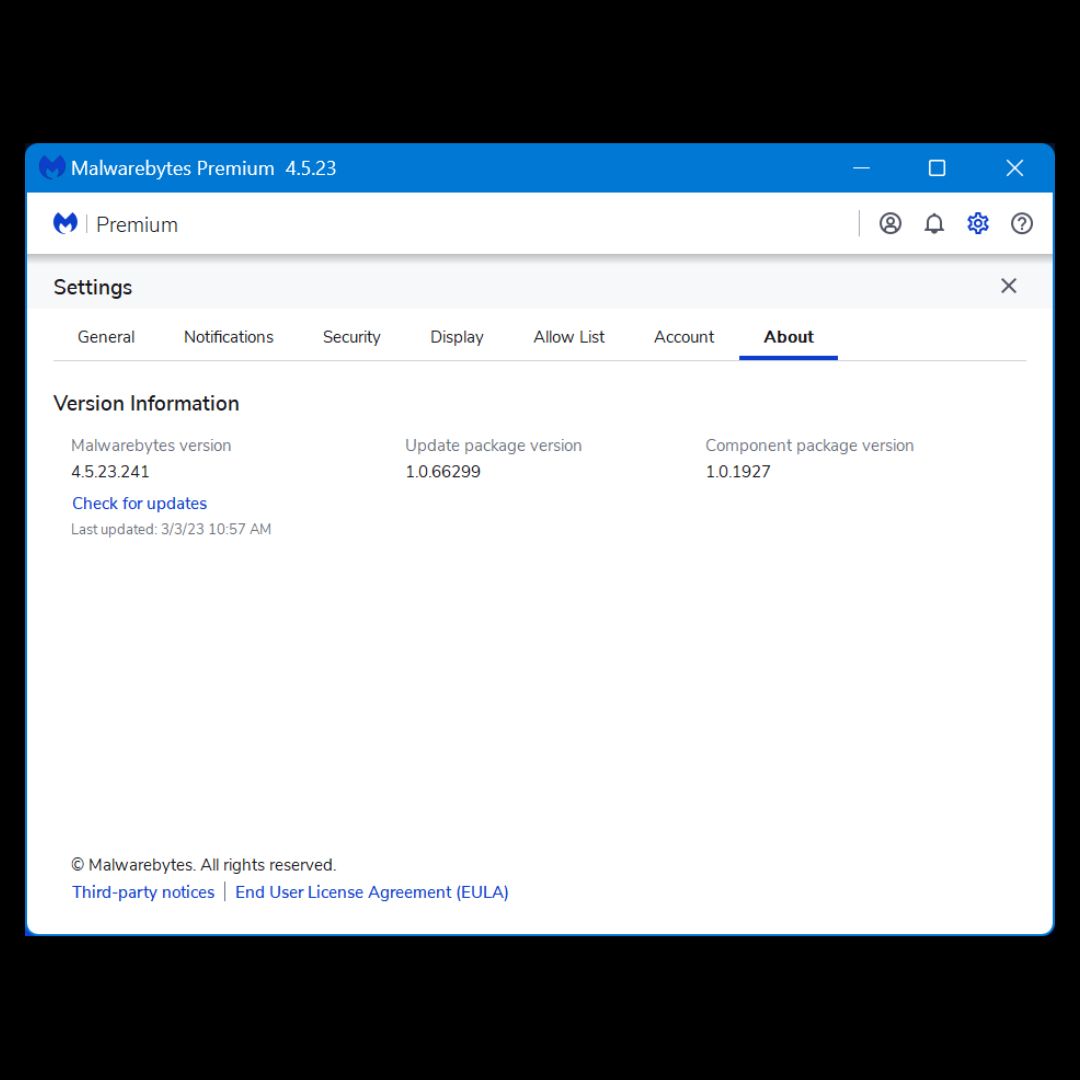The width and height of the screenshot is (1080, 1080).
Task: Open the Third-party notices link
Action: [143, 891]
